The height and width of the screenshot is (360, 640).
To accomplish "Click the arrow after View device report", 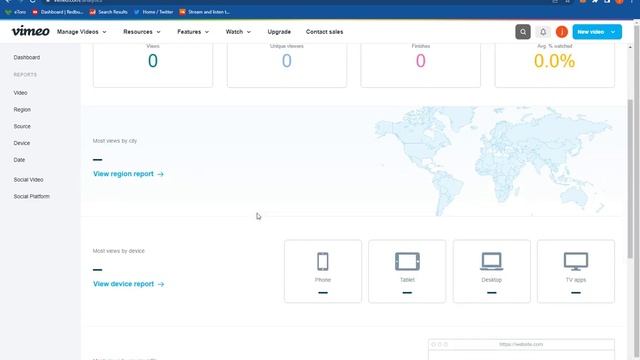I will pos(161,284).
